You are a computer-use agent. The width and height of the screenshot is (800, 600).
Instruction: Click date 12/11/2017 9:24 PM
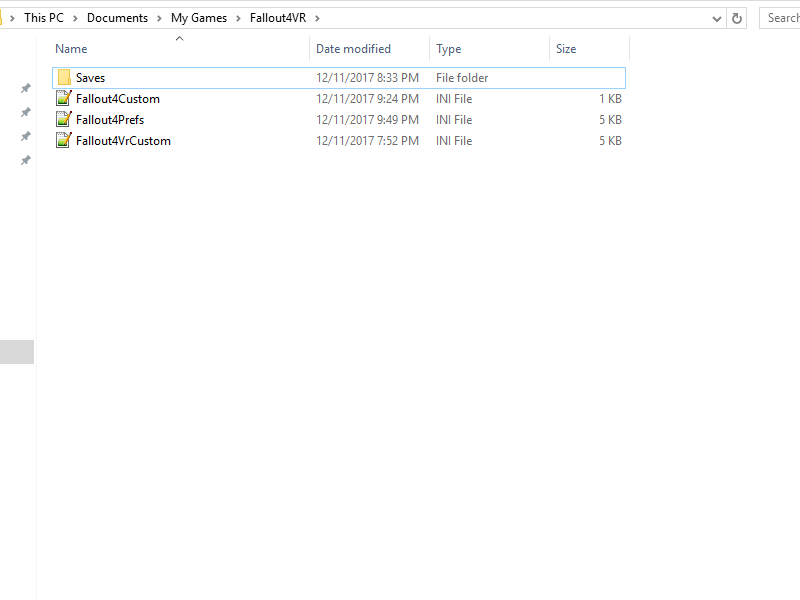[367, 98]
